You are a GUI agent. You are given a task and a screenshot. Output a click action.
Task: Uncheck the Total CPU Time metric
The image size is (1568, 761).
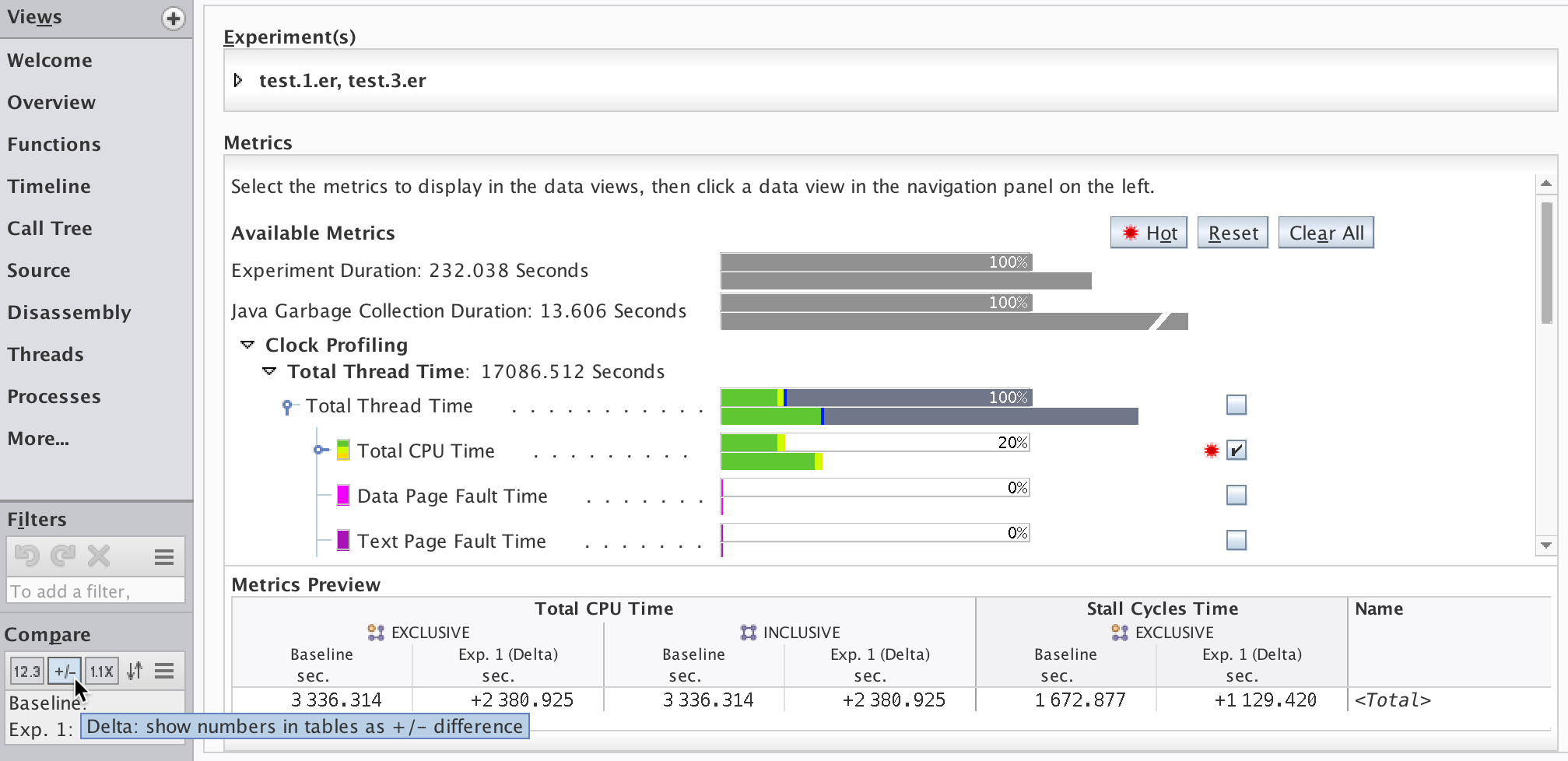pyautogui.click(x=1236, y=450)
